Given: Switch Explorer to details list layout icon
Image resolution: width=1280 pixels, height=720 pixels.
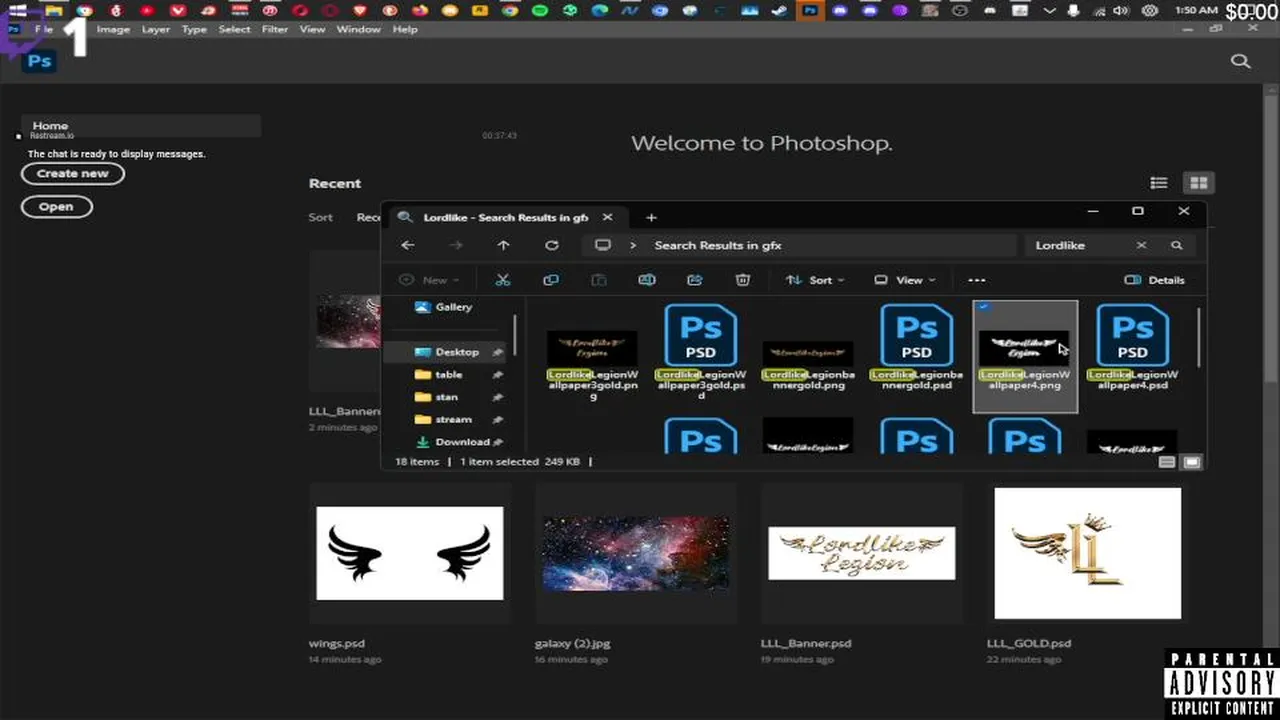Looking at the screenshot, I should pos(1167,462).
